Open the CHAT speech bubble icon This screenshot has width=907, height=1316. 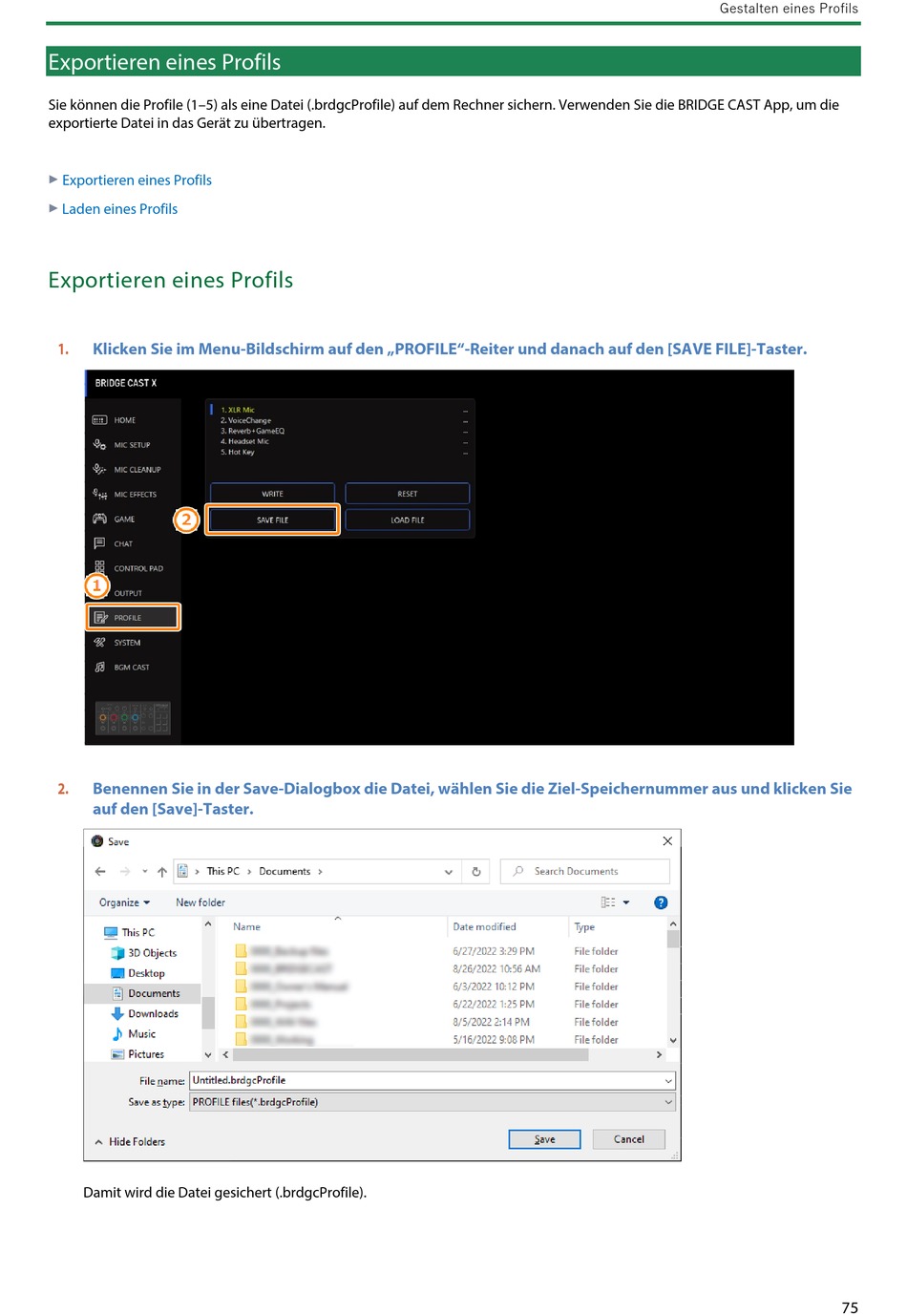99,543
